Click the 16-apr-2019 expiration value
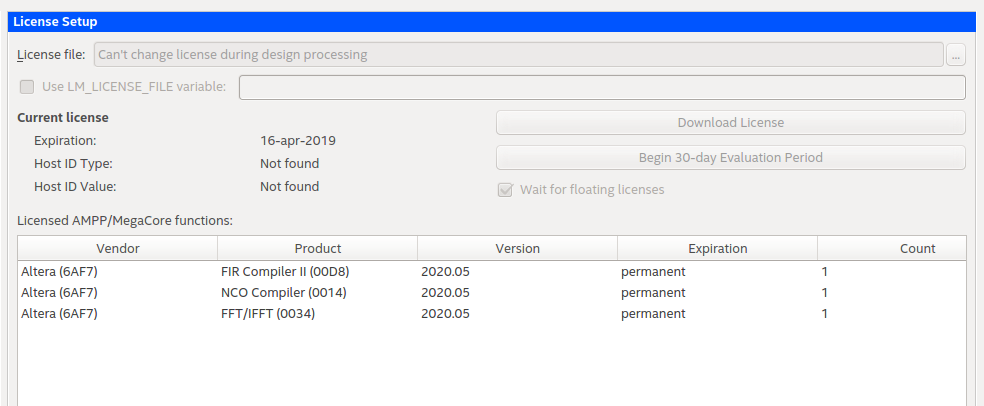984x406 pixels. [298, 141]
